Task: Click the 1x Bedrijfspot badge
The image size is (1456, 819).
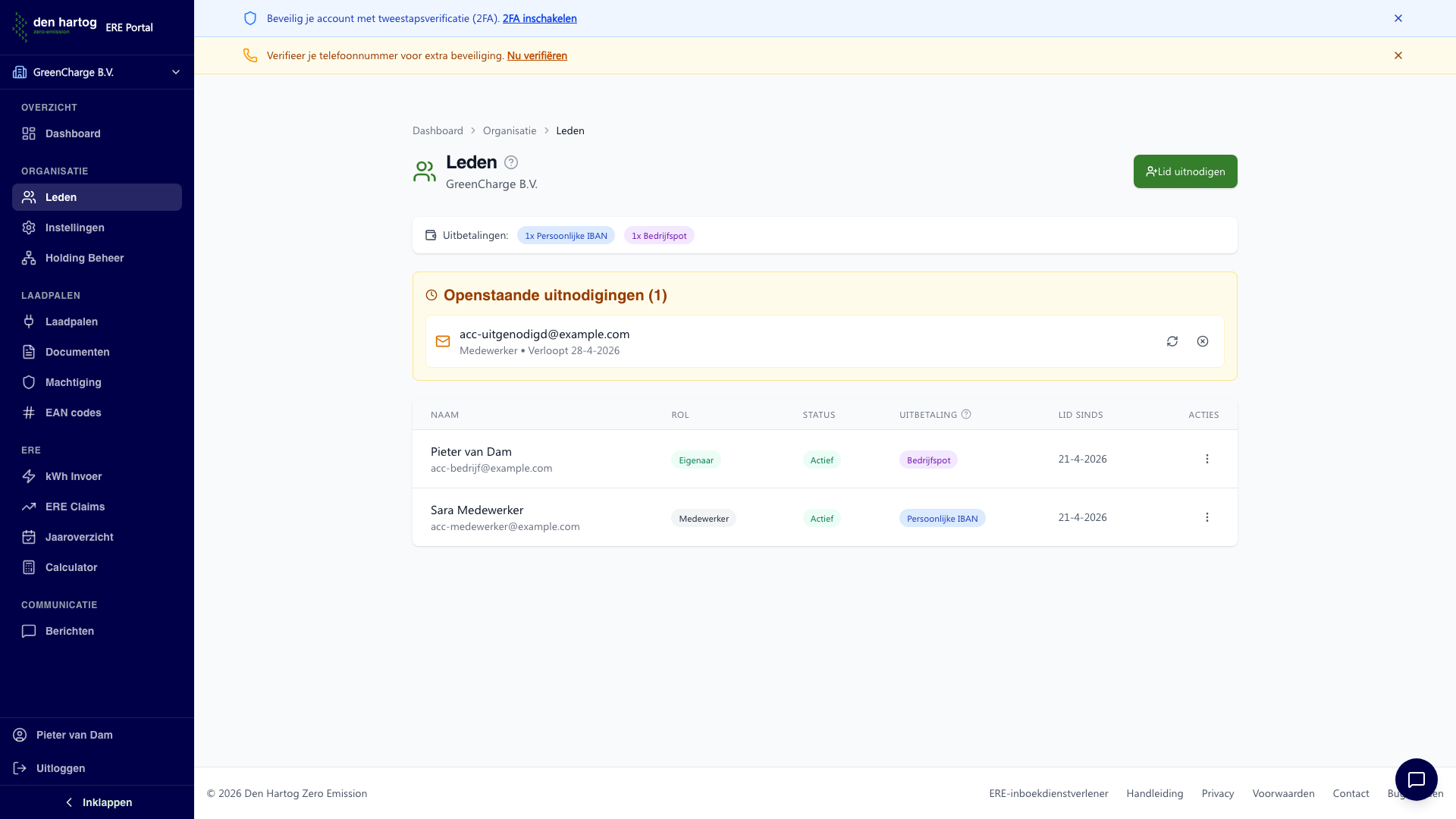Action: (659, 235)
